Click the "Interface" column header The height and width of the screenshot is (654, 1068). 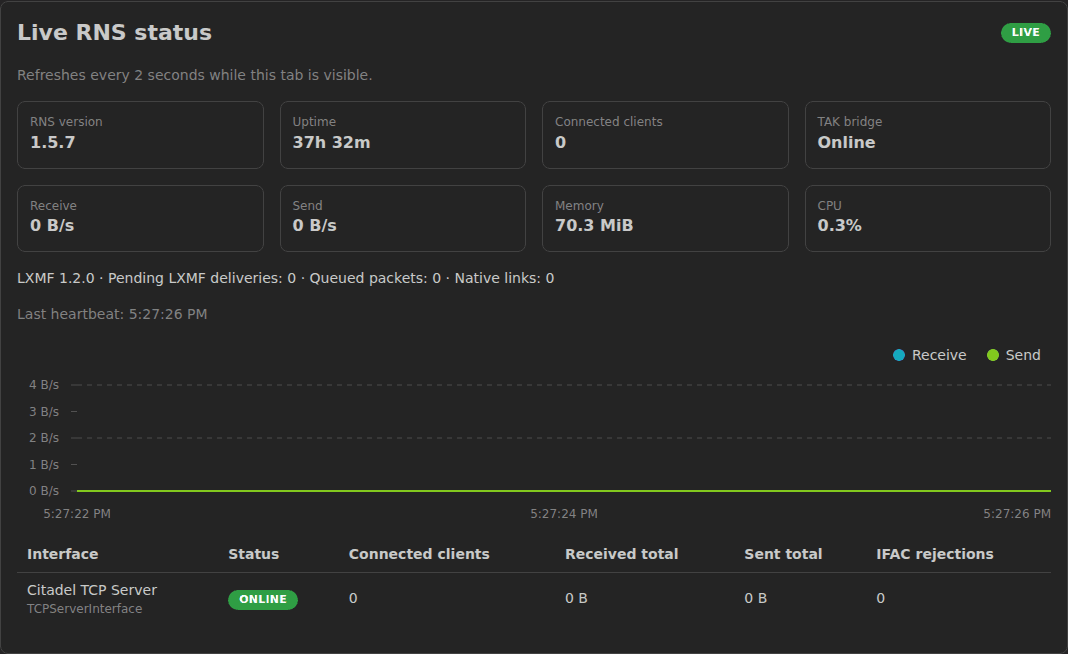pyautogui.click(x=63, y=554)
